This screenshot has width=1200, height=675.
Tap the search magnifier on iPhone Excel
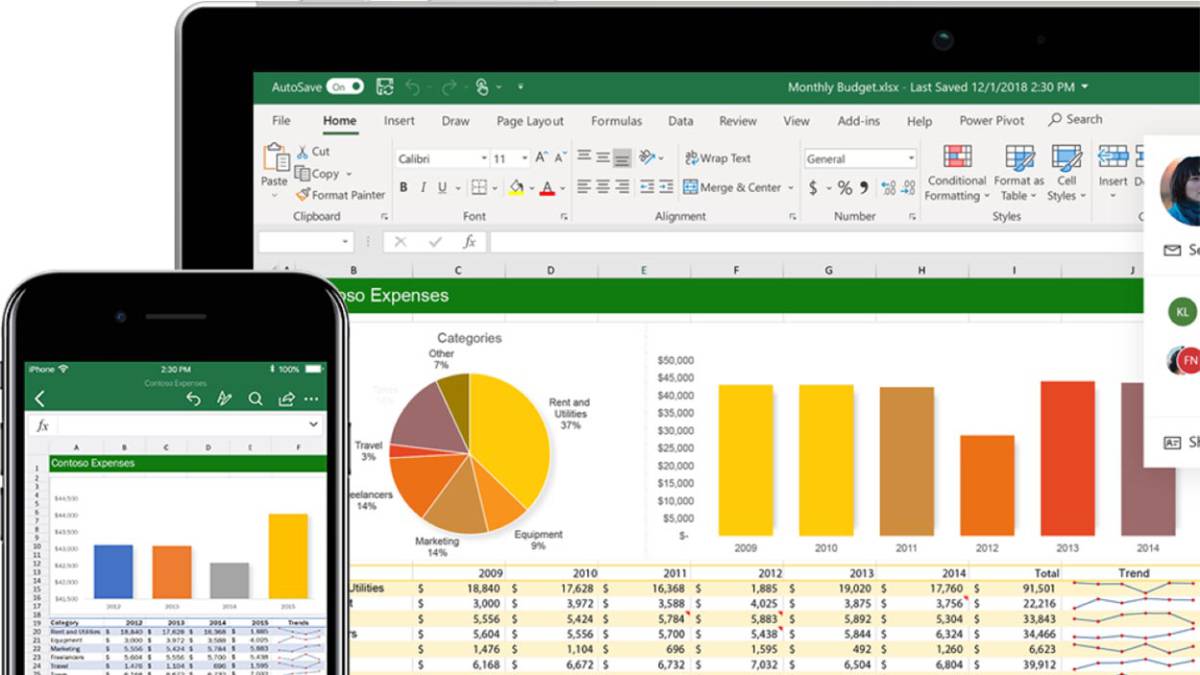click(255, 399)
